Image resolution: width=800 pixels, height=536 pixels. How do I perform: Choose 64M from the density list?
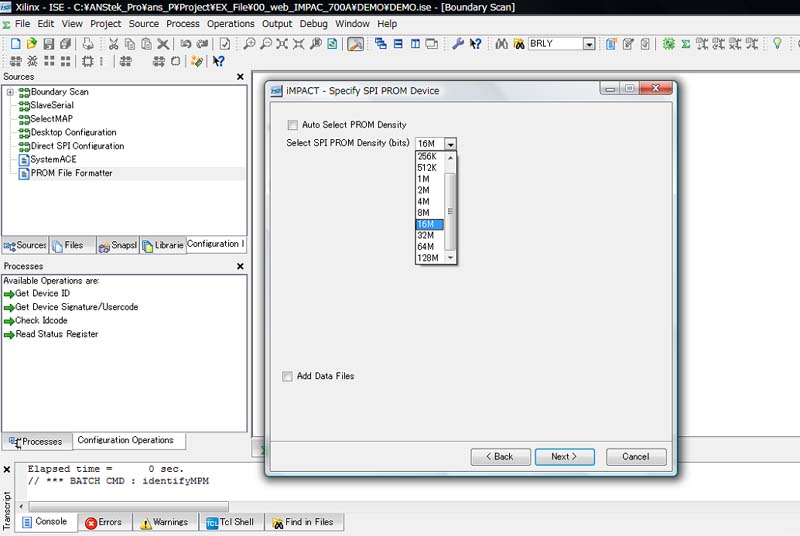pos(430,247)
